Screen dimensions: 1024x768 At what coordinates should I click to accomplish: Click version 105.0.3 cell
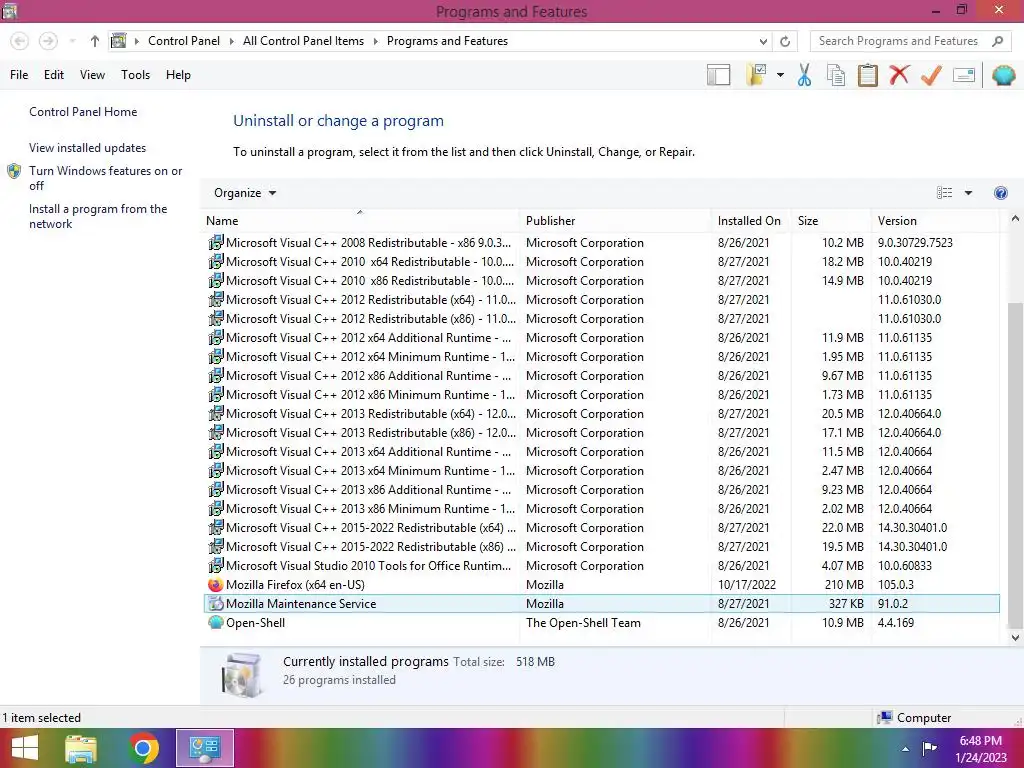point(895,585)
